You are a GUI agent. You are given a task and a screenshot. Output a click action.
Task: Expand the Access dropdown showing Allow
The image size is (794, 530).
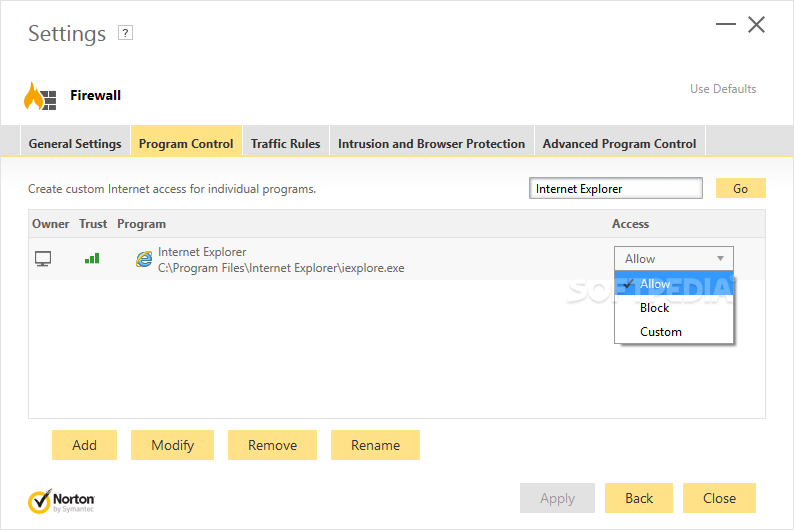point(673,259)
